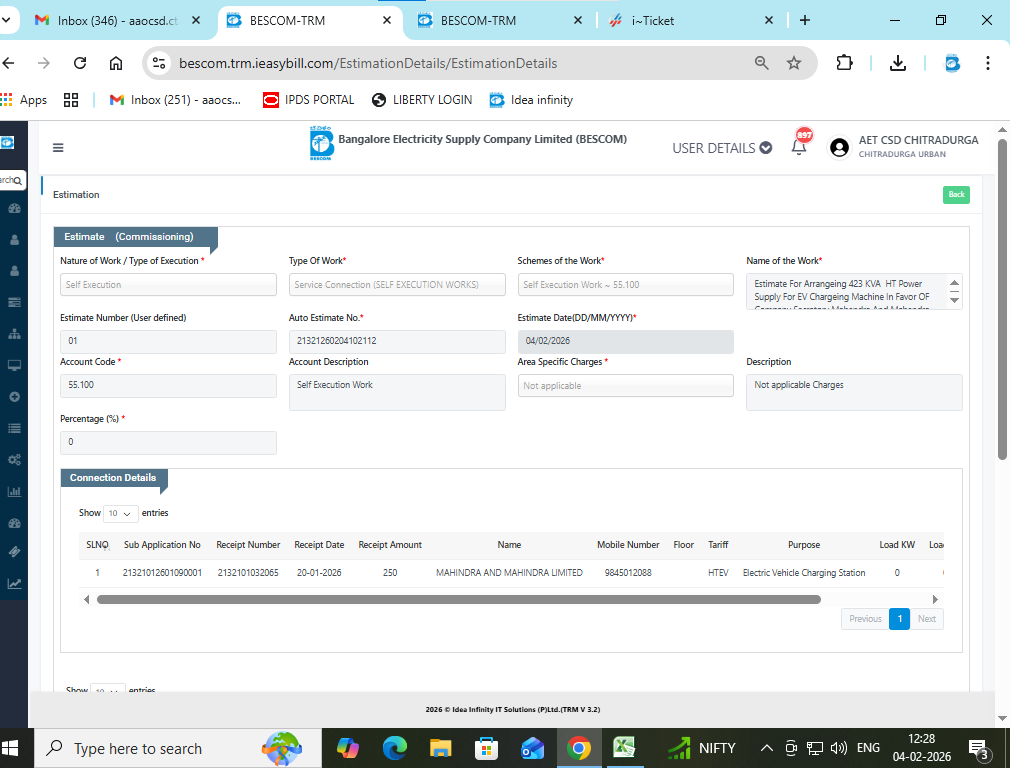The image size is (1010, 768).
Task: Click the Percentage field
Action: 168,443
